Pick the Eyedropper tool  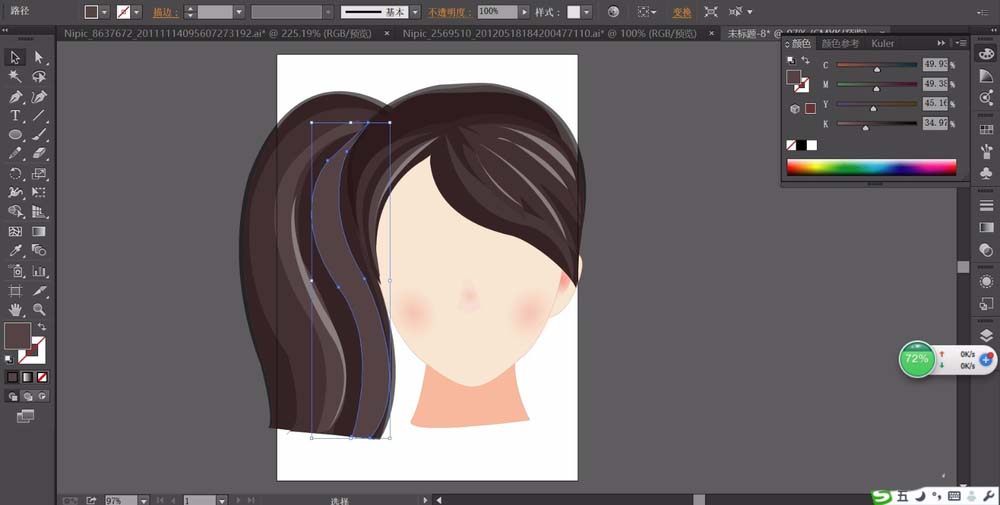point(15,252)
